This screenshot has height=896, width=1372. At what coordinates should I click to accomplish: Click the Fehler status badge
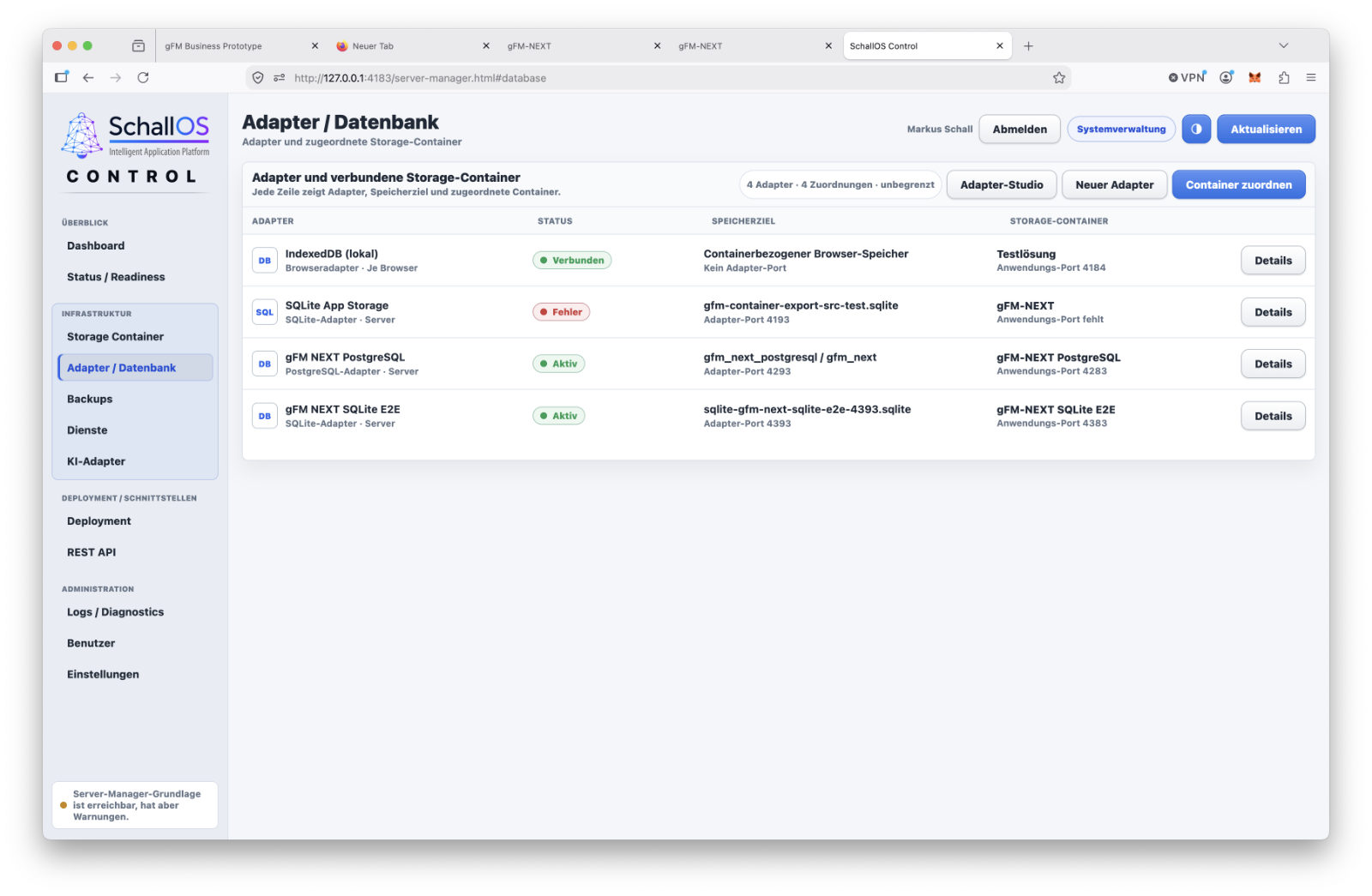(x=561, y=312)
